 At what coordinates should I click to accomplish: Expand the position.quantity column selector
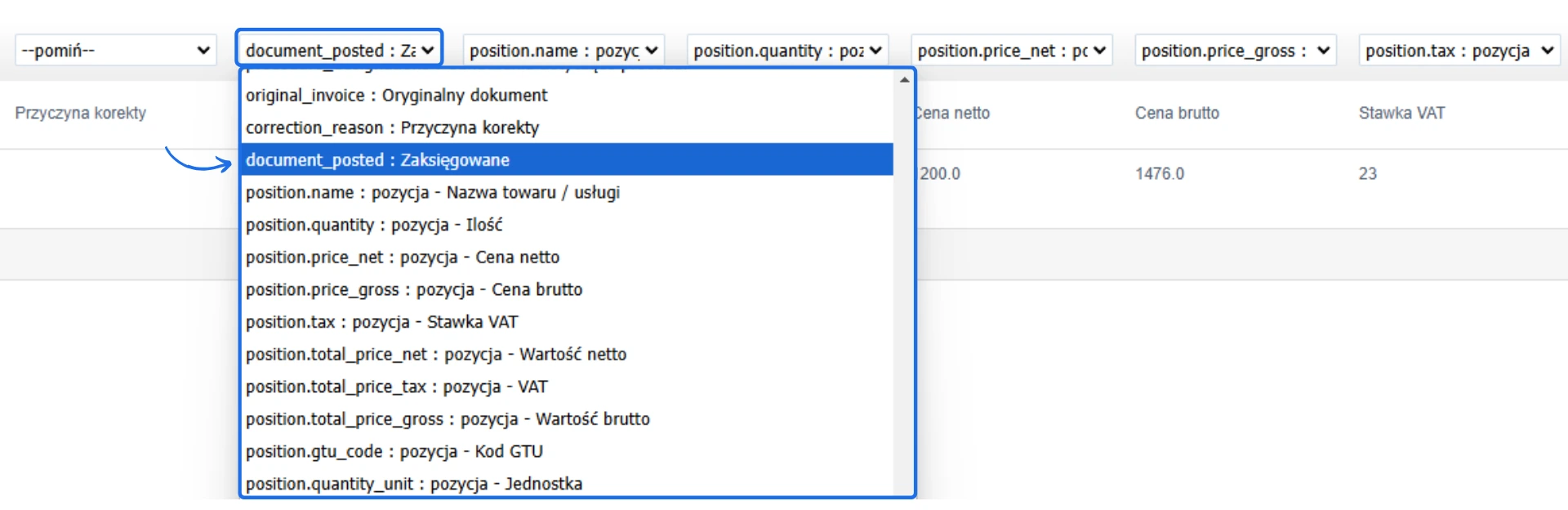[x=787, y=51]
